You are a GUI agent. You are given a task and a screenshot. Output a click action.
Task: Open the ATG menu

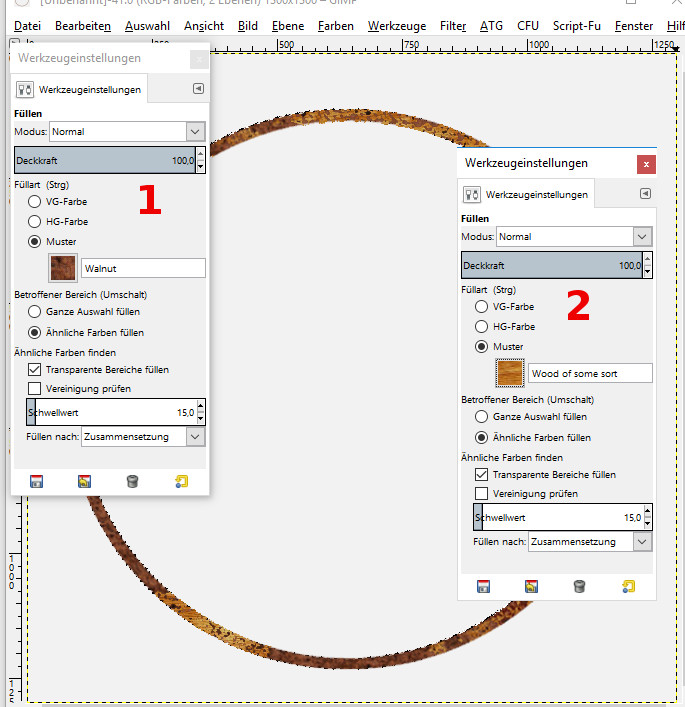coord(491,26)
